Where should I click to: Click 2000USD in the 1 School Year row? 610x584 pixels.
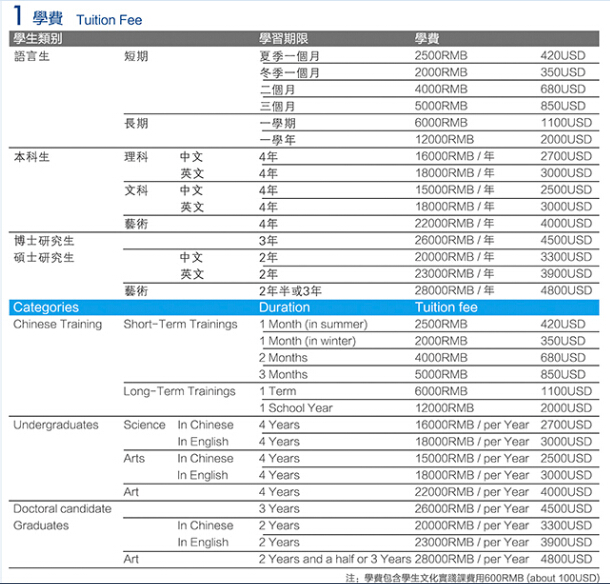566,408
